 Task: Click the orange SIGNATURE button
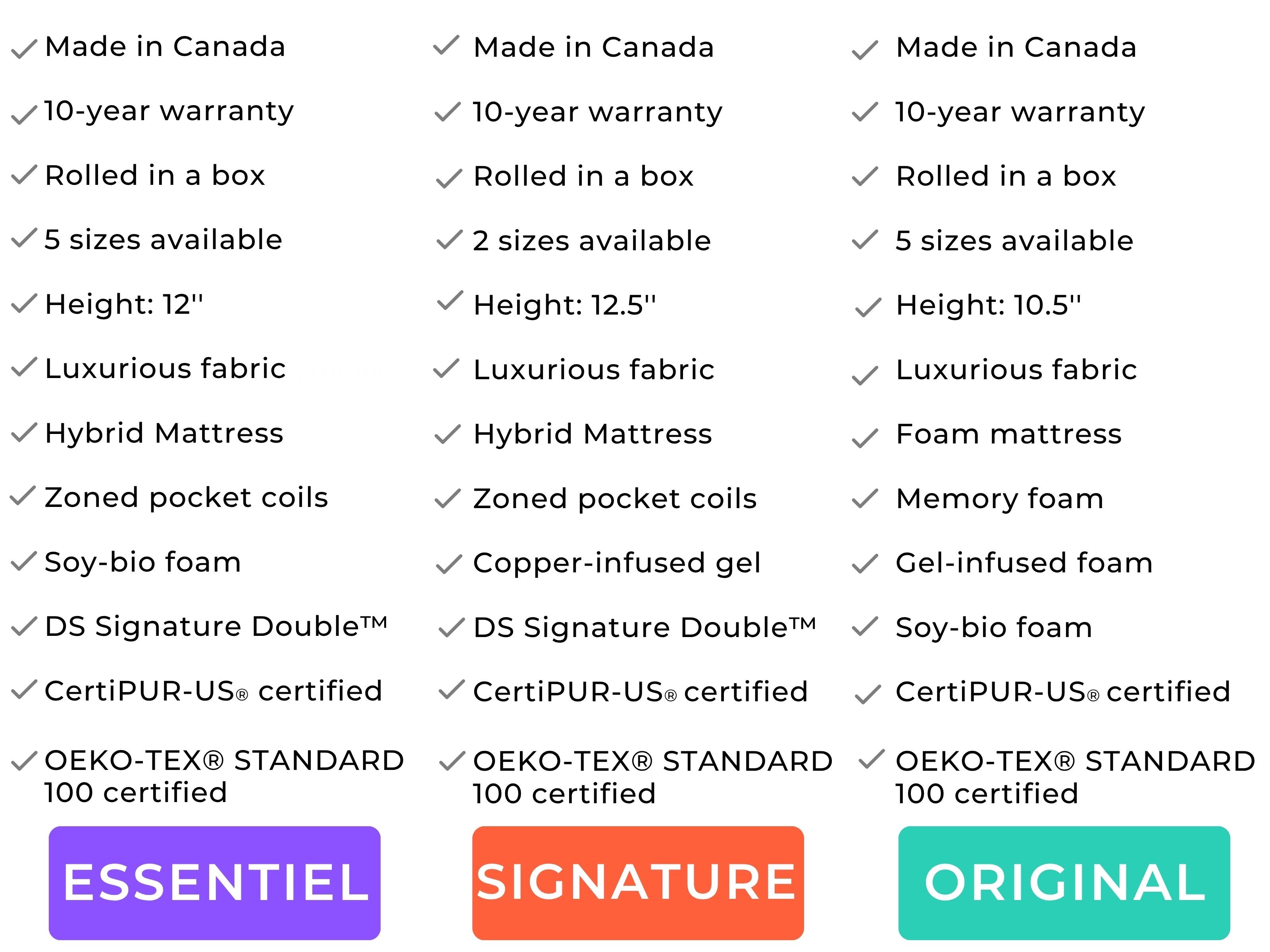click(x=638, y=883)
